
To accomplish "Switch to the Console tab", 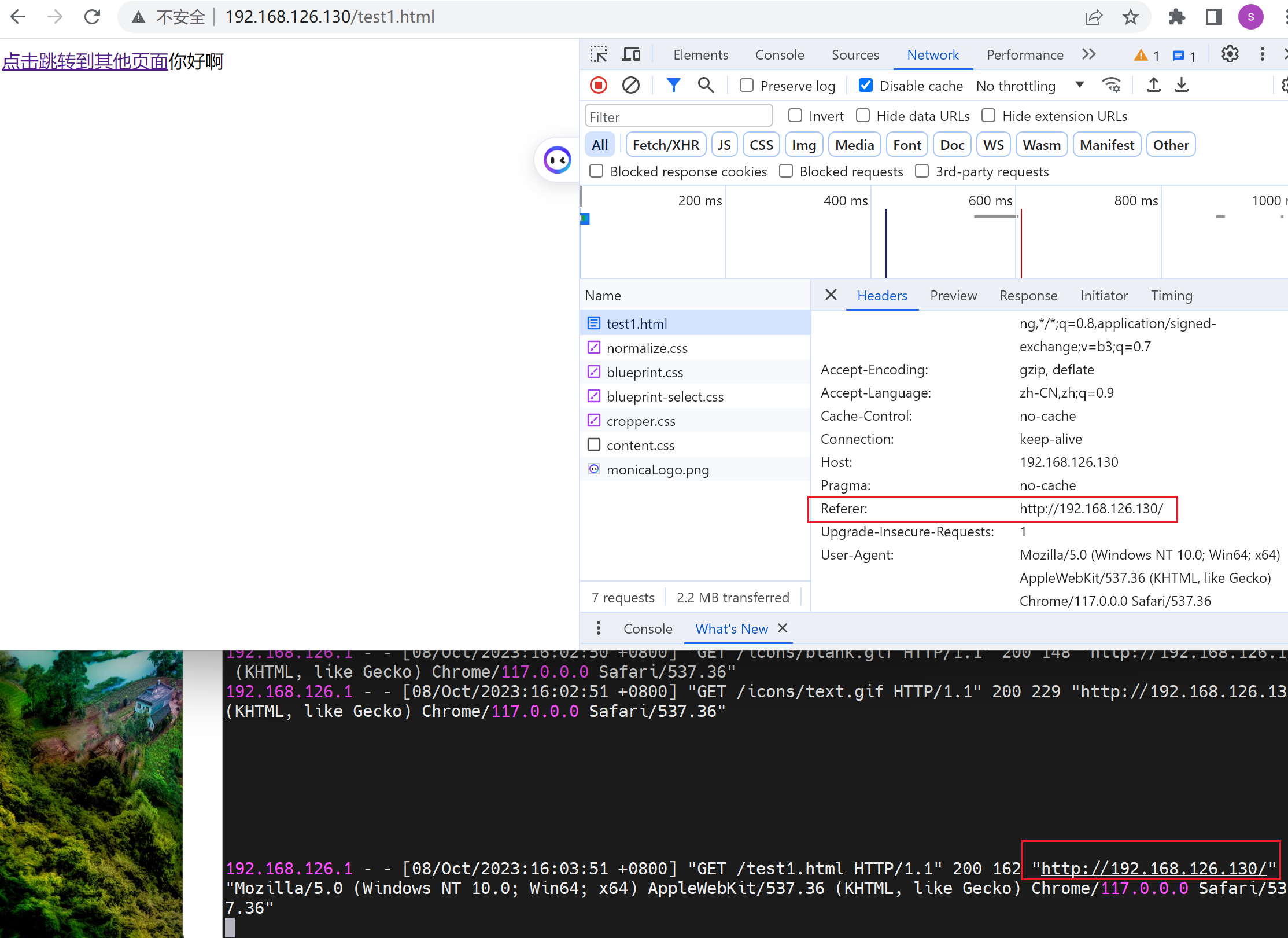I will 779,54.
